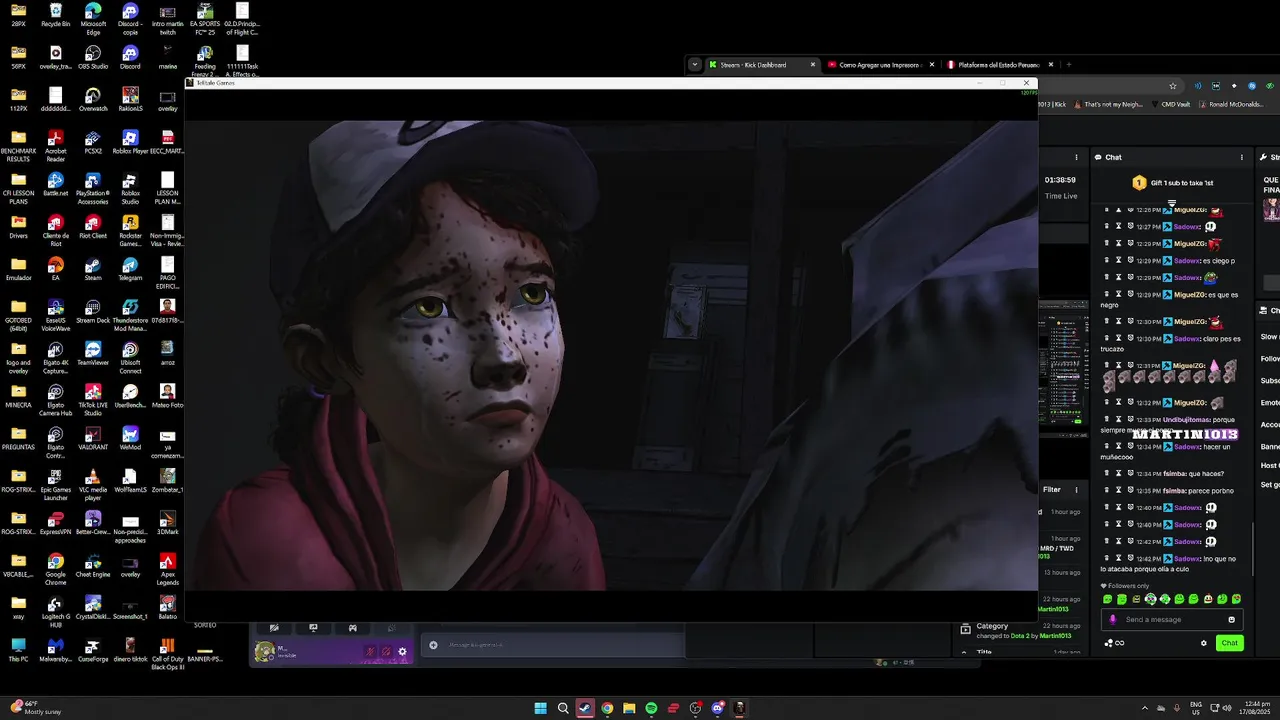Open File Explorer from the taskbar
Screen dimensions: 1280x720
coord(629,708)
